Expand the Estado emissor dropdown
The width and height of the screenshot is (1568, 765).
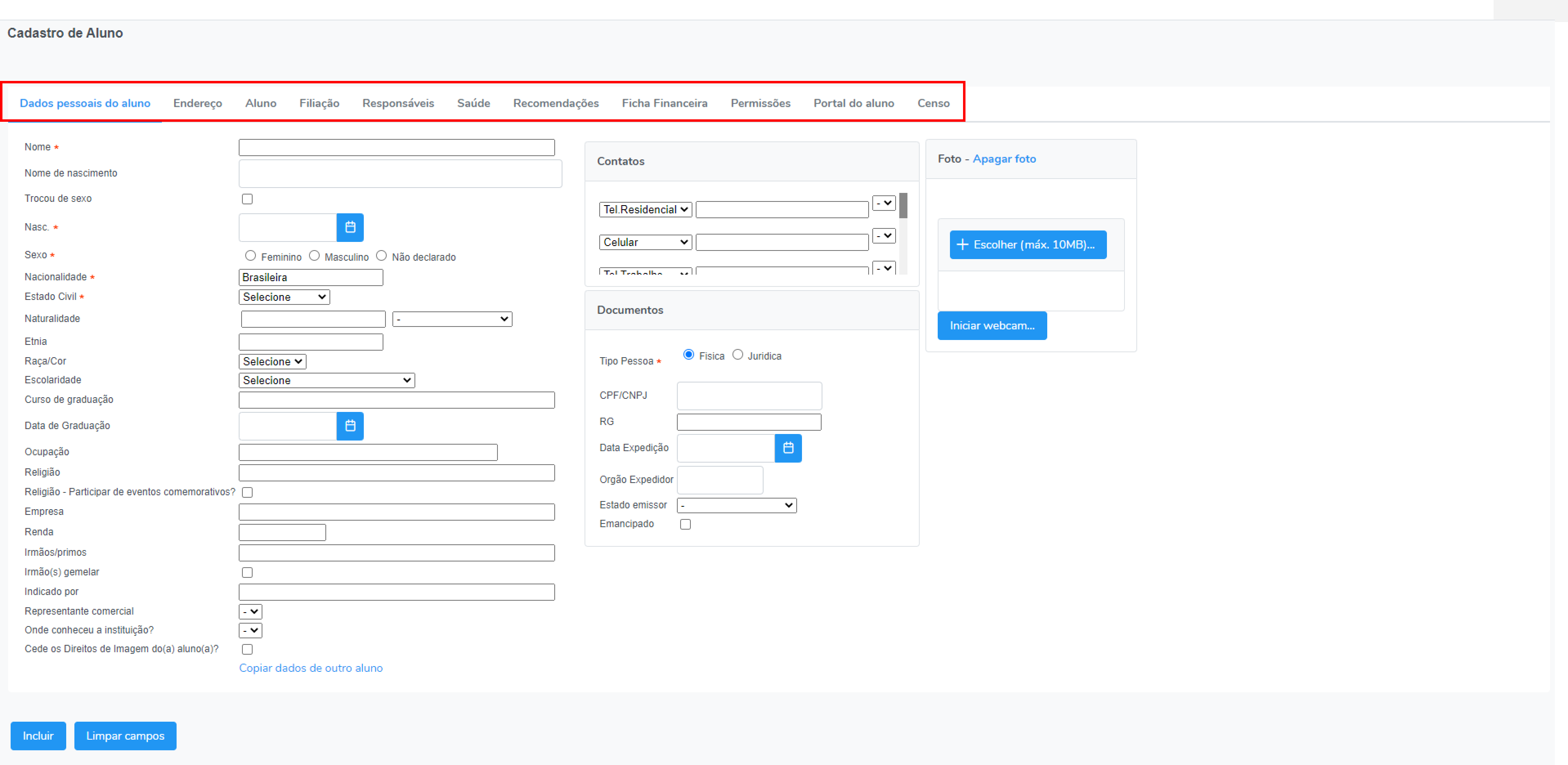point(737,505)
